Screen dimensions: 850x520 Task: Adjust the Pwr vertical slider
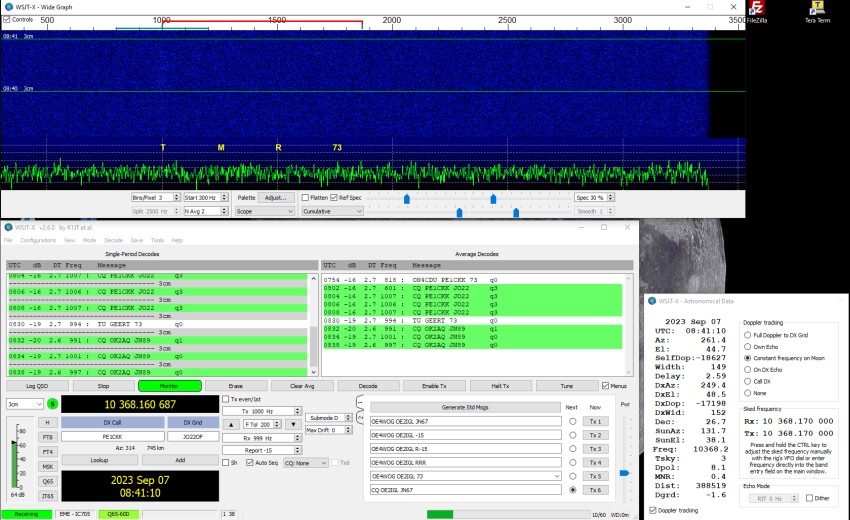pyautogui.click(x=624, y=472)
